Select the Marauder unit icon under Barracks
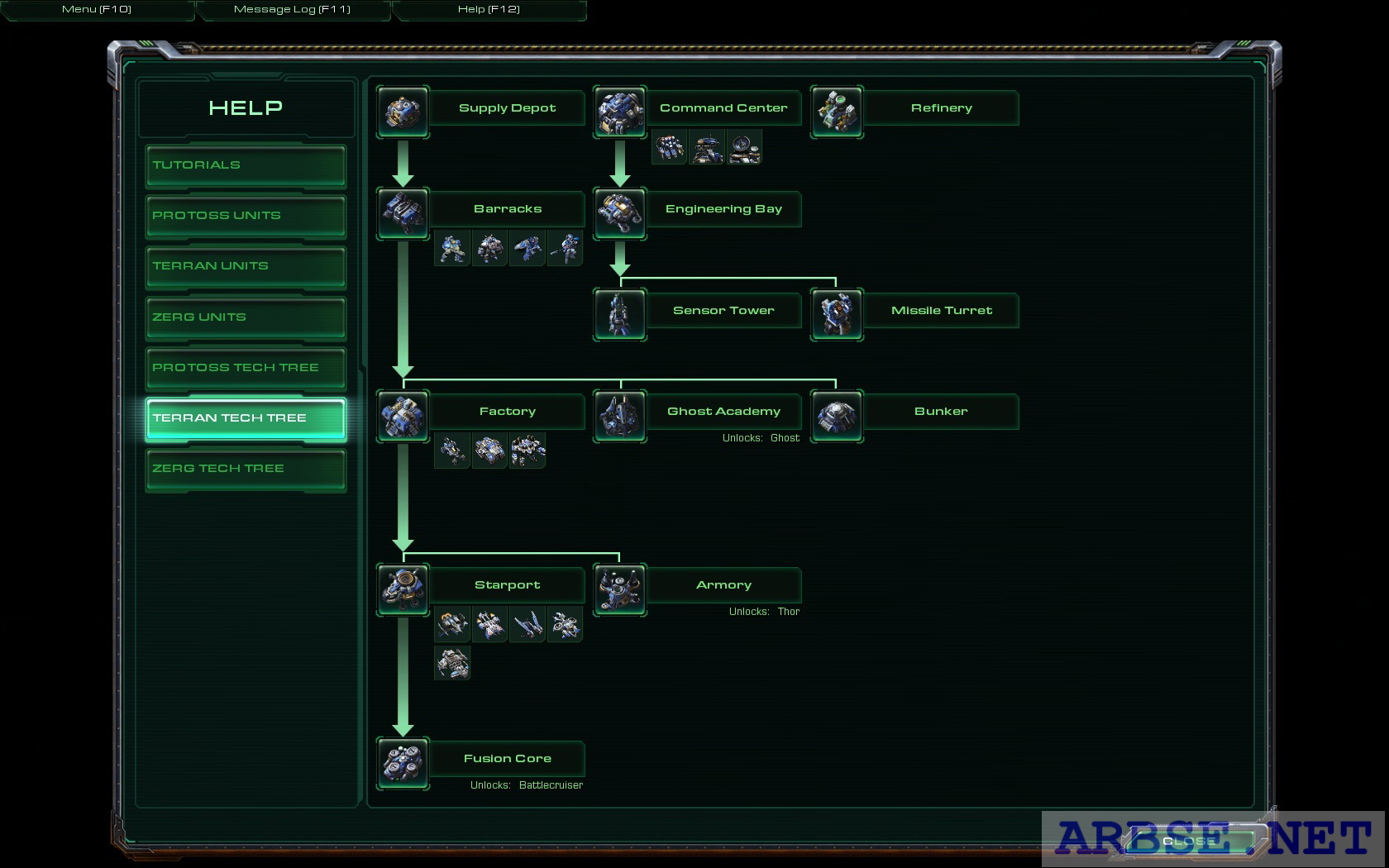 pos(489,248)
